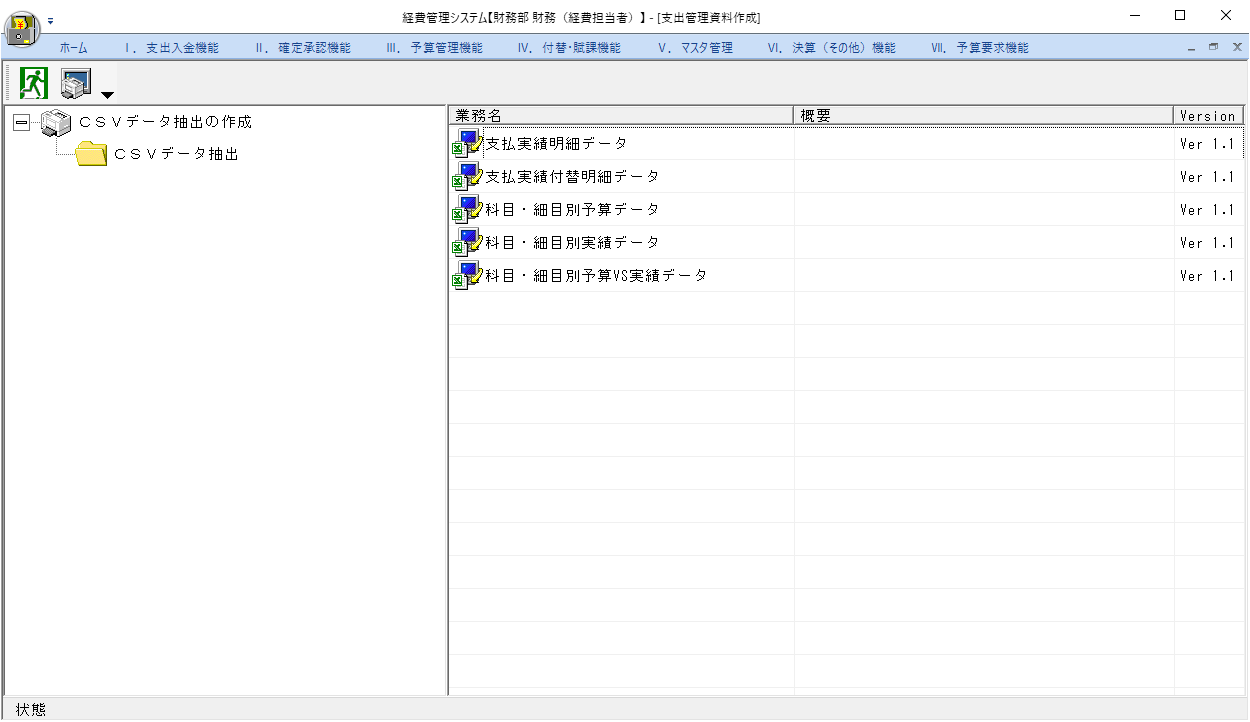
Task: Sort by the 業務名 column header
Action: [621, 115]
